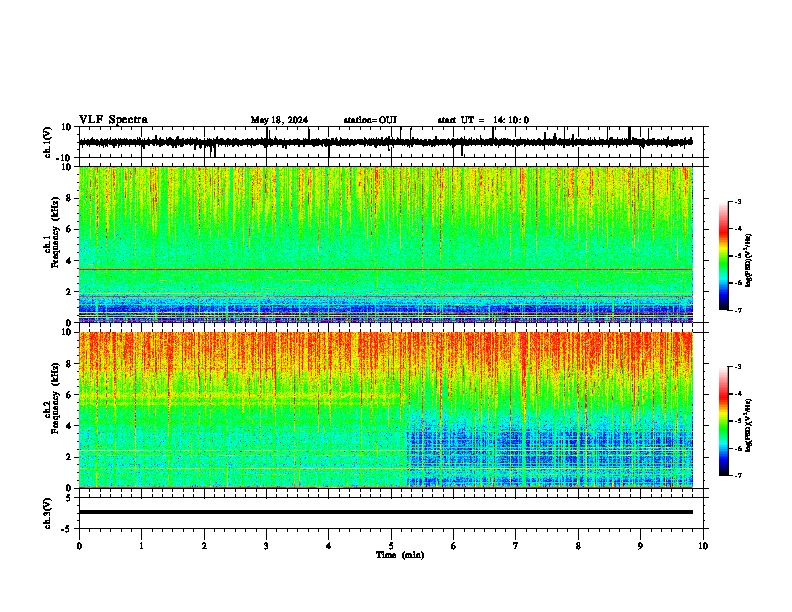The height and width of the screenshot is (612, 792).
Task: Click the "1" tick label on the time axis
Action: pos(141,546)
